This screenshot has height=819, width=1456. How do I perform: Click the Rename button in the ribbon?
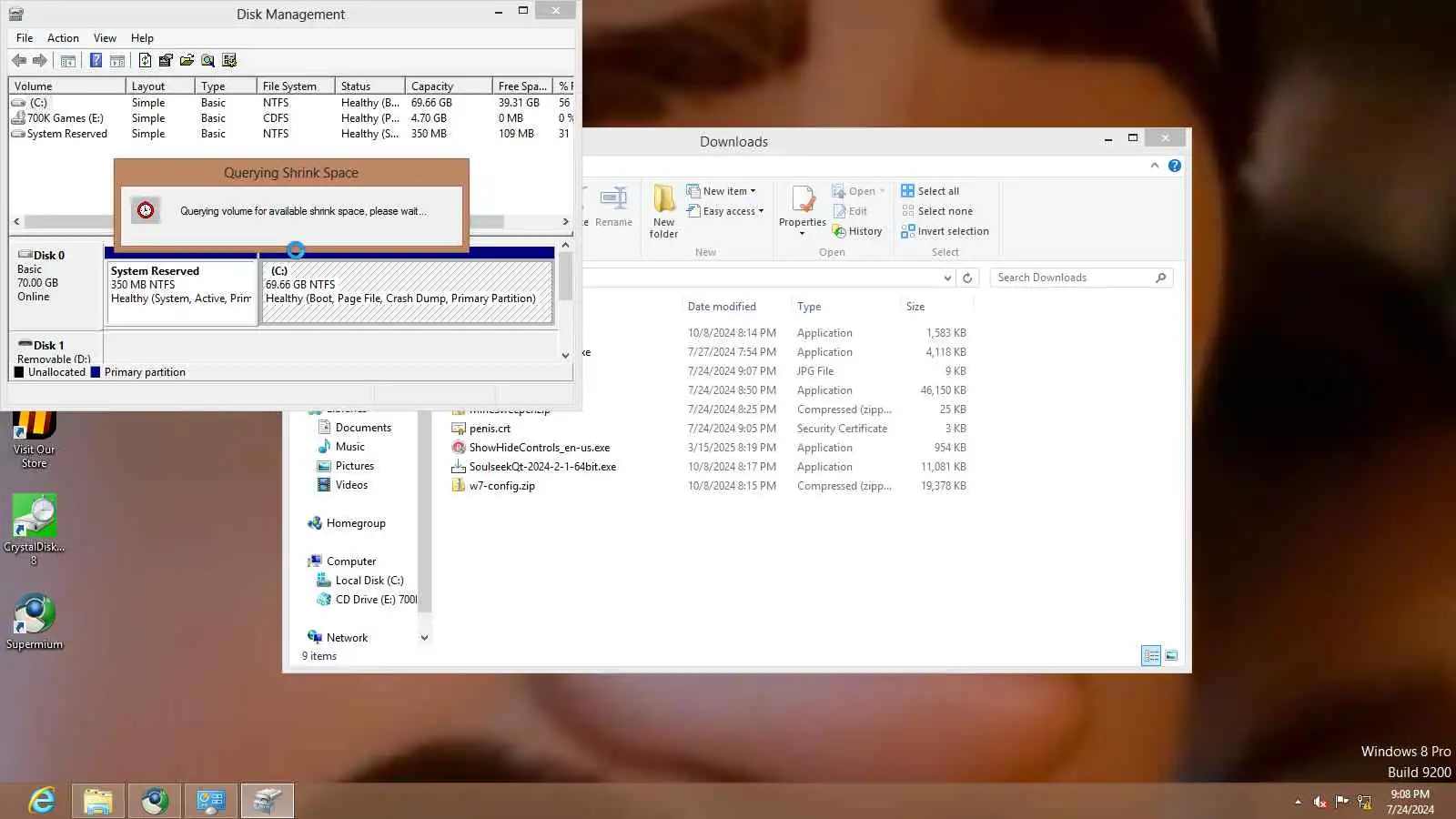click(613, 207)
